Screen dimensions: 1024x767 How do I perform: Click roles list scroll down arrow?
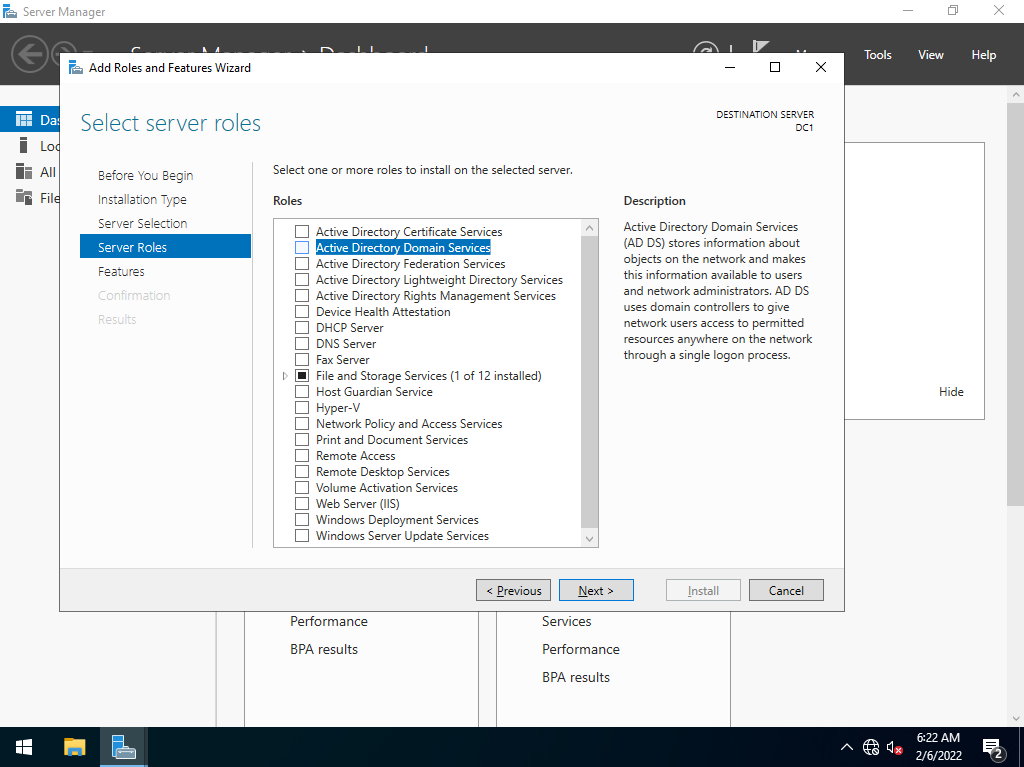tap(589, 538)
